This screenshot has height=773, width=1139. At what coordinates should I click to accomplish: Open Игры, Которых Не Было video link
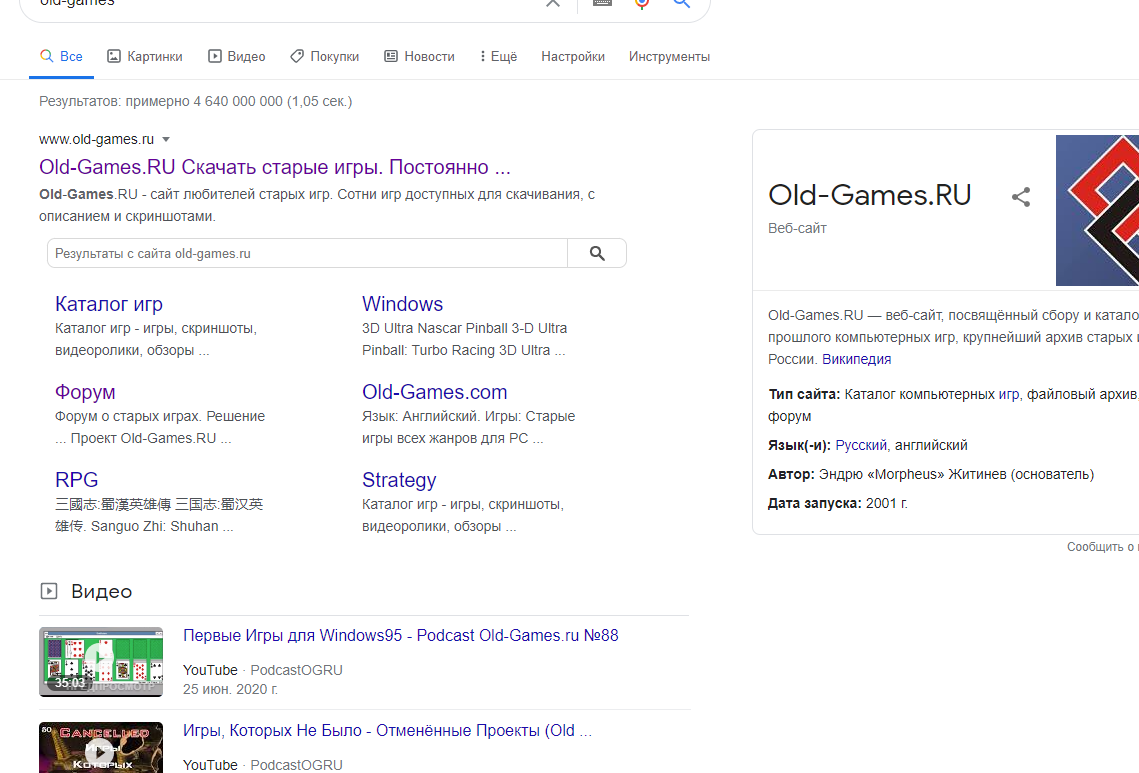tap(387, 731)
